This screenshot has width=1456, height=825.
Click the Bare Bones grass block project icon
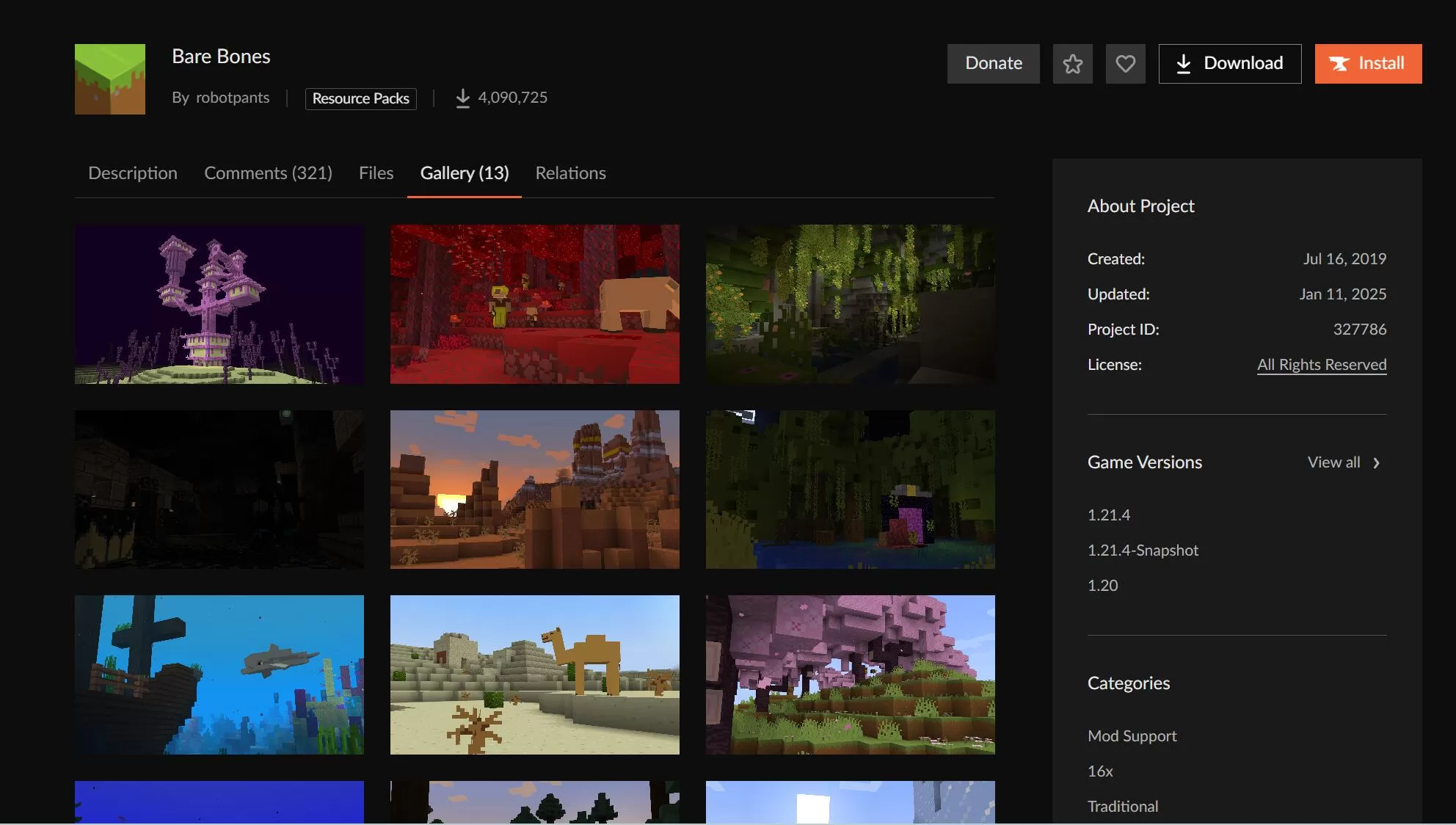point(110,79)
